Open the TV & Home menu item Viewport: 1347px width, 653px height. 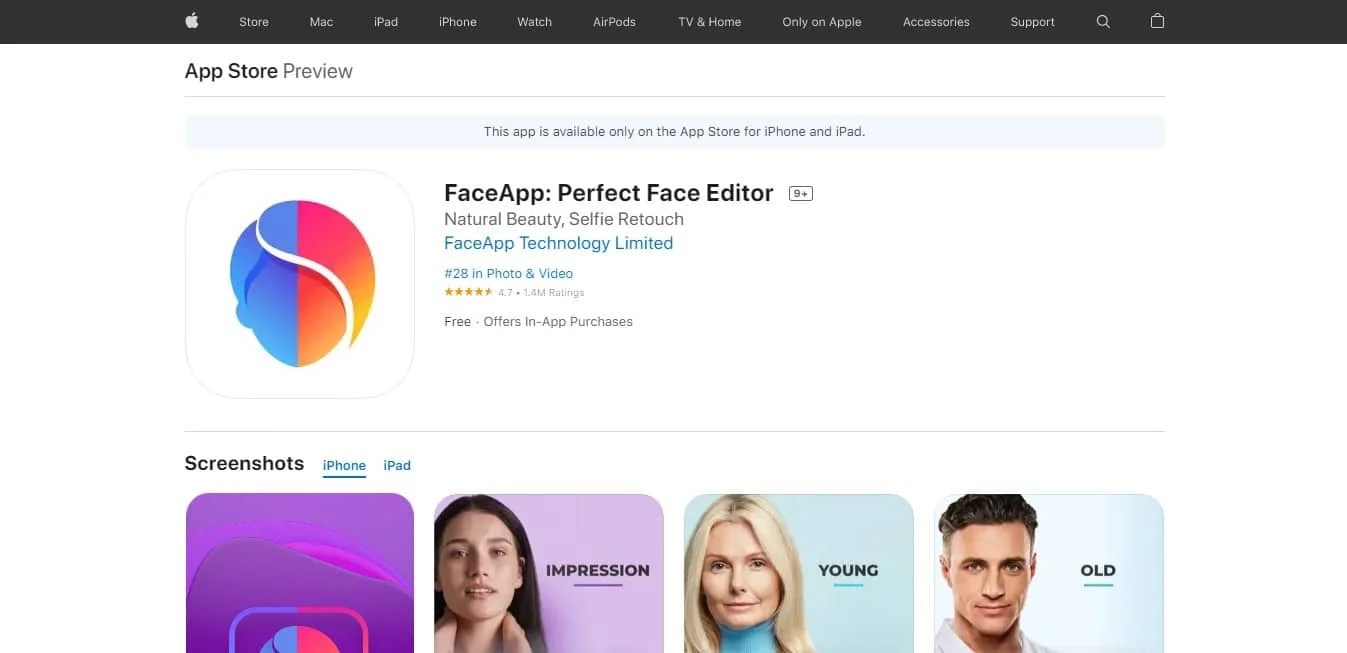tap(708, 21)
